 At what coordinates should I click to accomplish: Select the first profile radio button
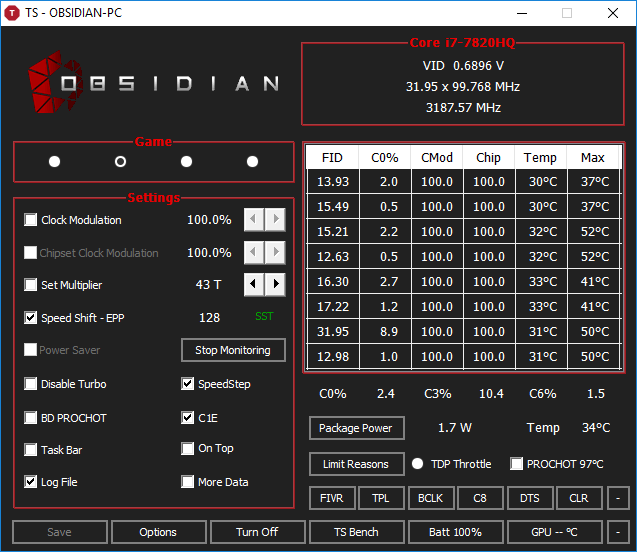(54, 161)
